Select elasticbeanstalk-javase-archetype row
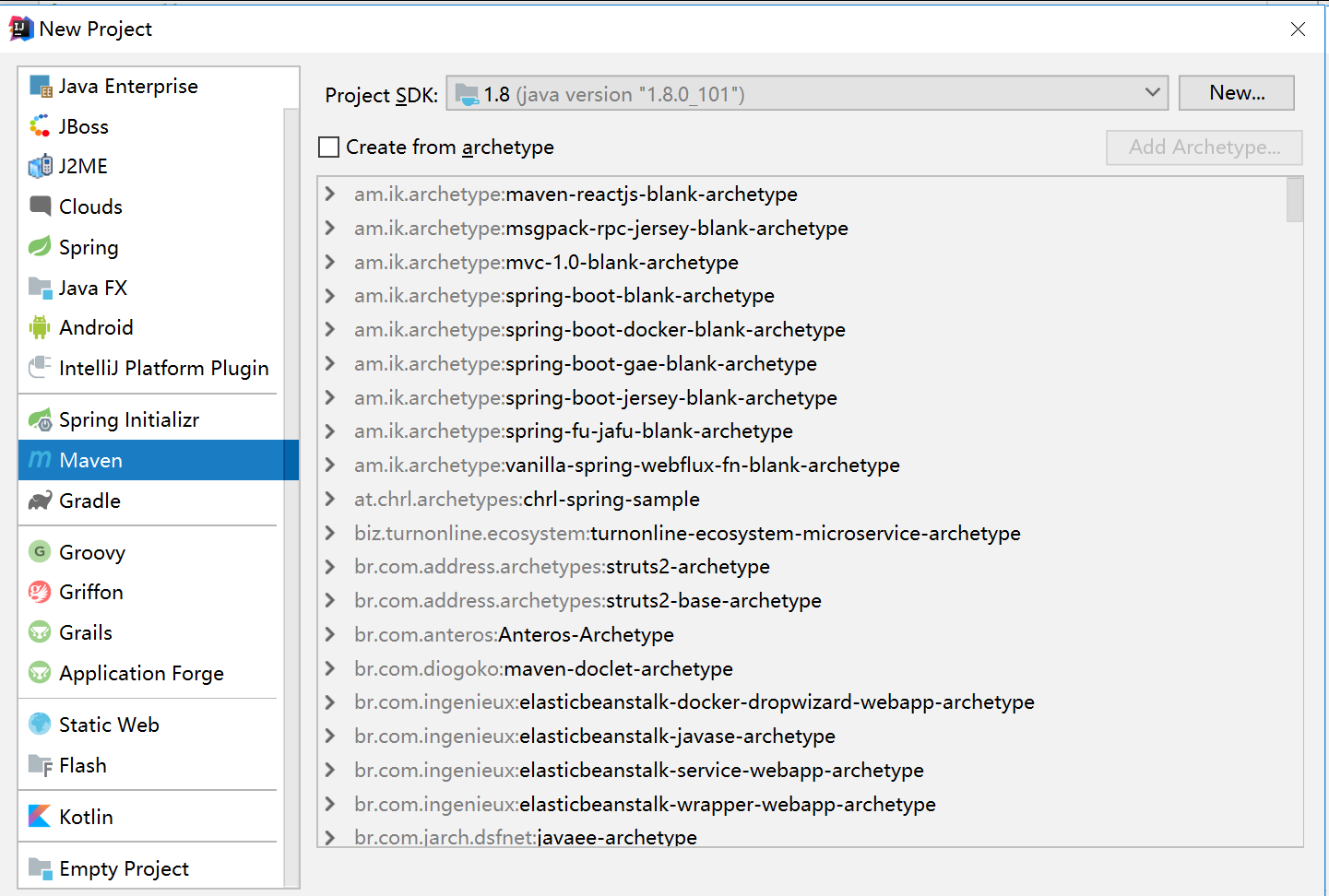Screen dimensions: 1329x896 pyautogui.click(x=802, y=737)
